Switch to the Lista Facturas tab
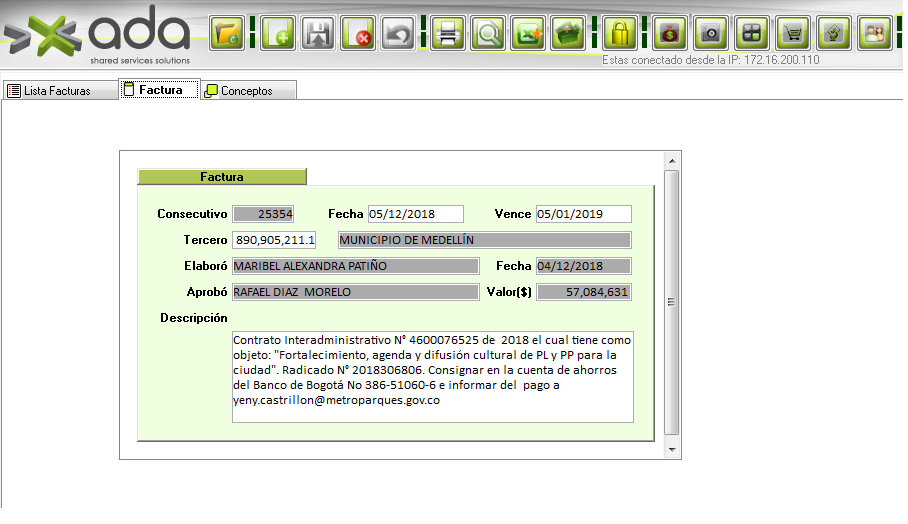This screenshot has height=524, width=908. pyautogui.click(x=57, y=91)
